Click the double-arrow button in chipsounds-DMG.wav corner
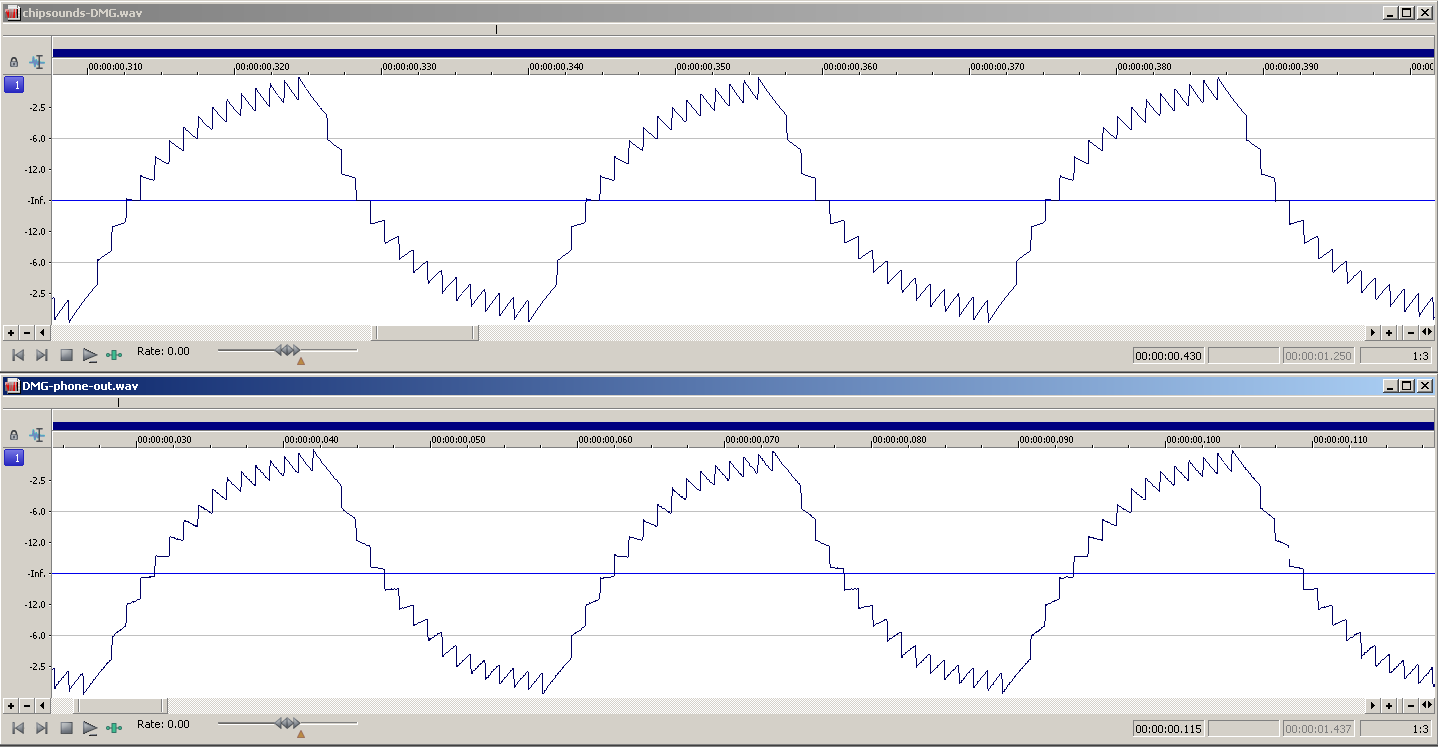This screenshot has height=747, width=1438. (1427, 333)
